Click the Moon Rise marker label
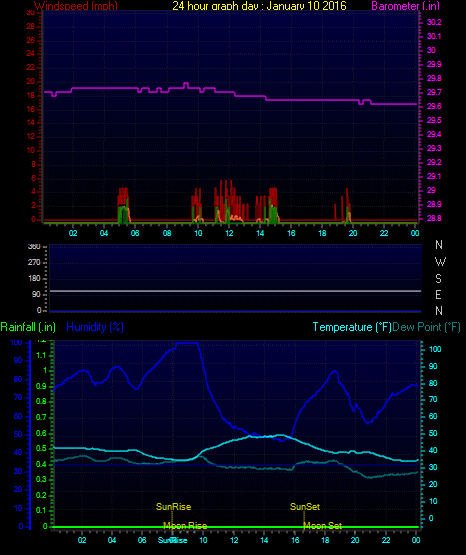 [x=185, y=526]
